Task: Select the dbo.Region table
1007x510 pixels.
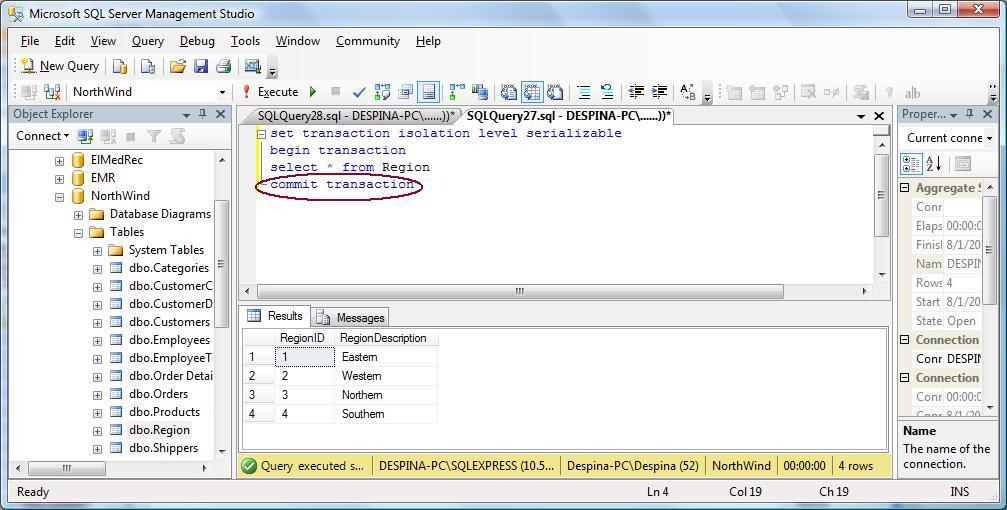Action: pyautogui.click(x=159, y=430)
